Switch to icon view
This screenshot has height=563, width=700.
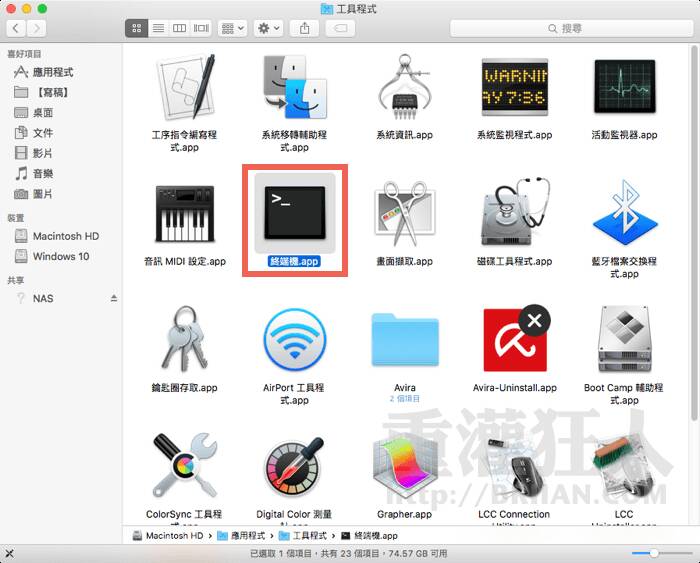pos(137,29)
